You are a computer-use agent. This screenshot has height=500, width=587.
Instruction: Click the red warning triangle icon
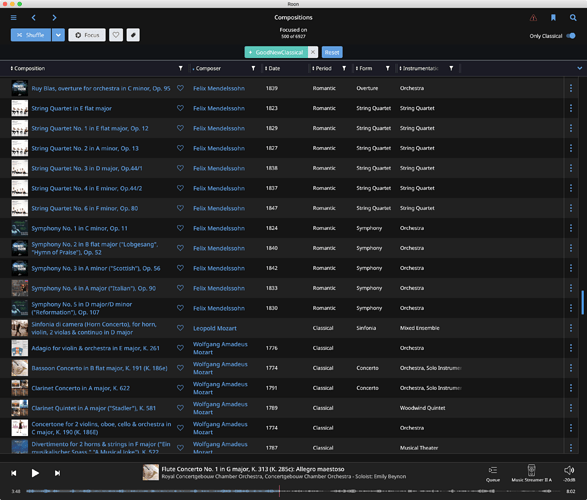tap(533, 18)
